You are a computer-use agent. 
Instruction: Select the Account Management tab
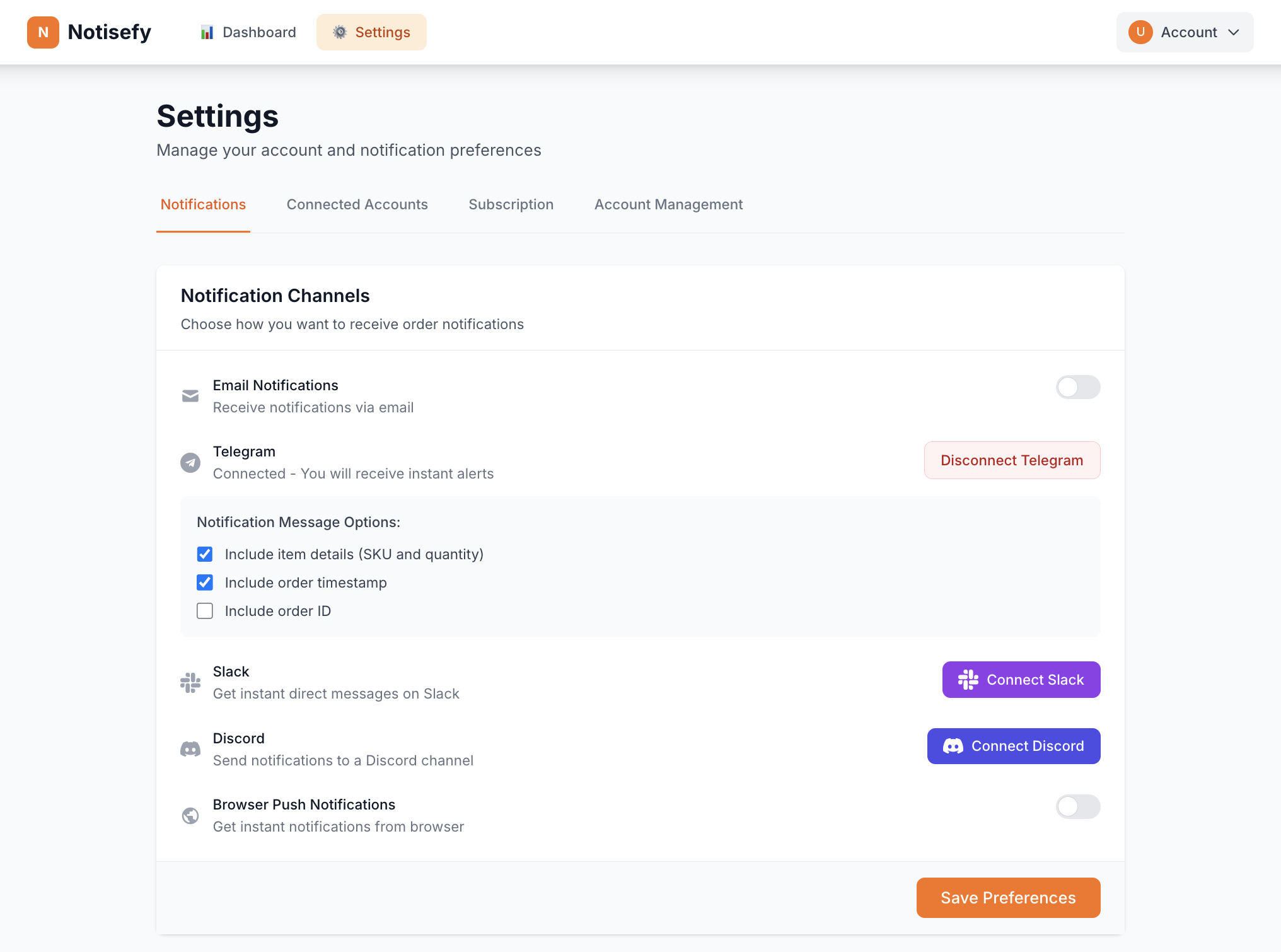[x=668, y=204]
